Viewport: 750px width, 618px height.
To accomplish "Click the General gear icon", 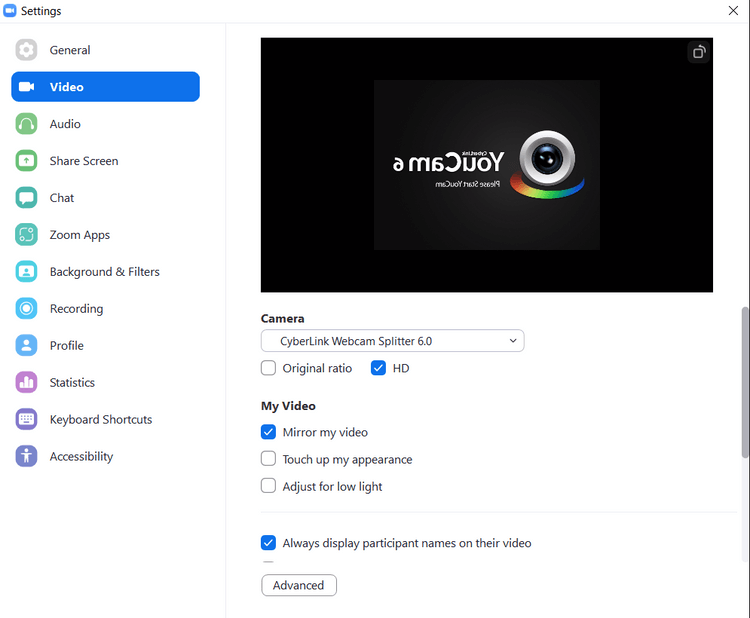I will pos(26,50).
